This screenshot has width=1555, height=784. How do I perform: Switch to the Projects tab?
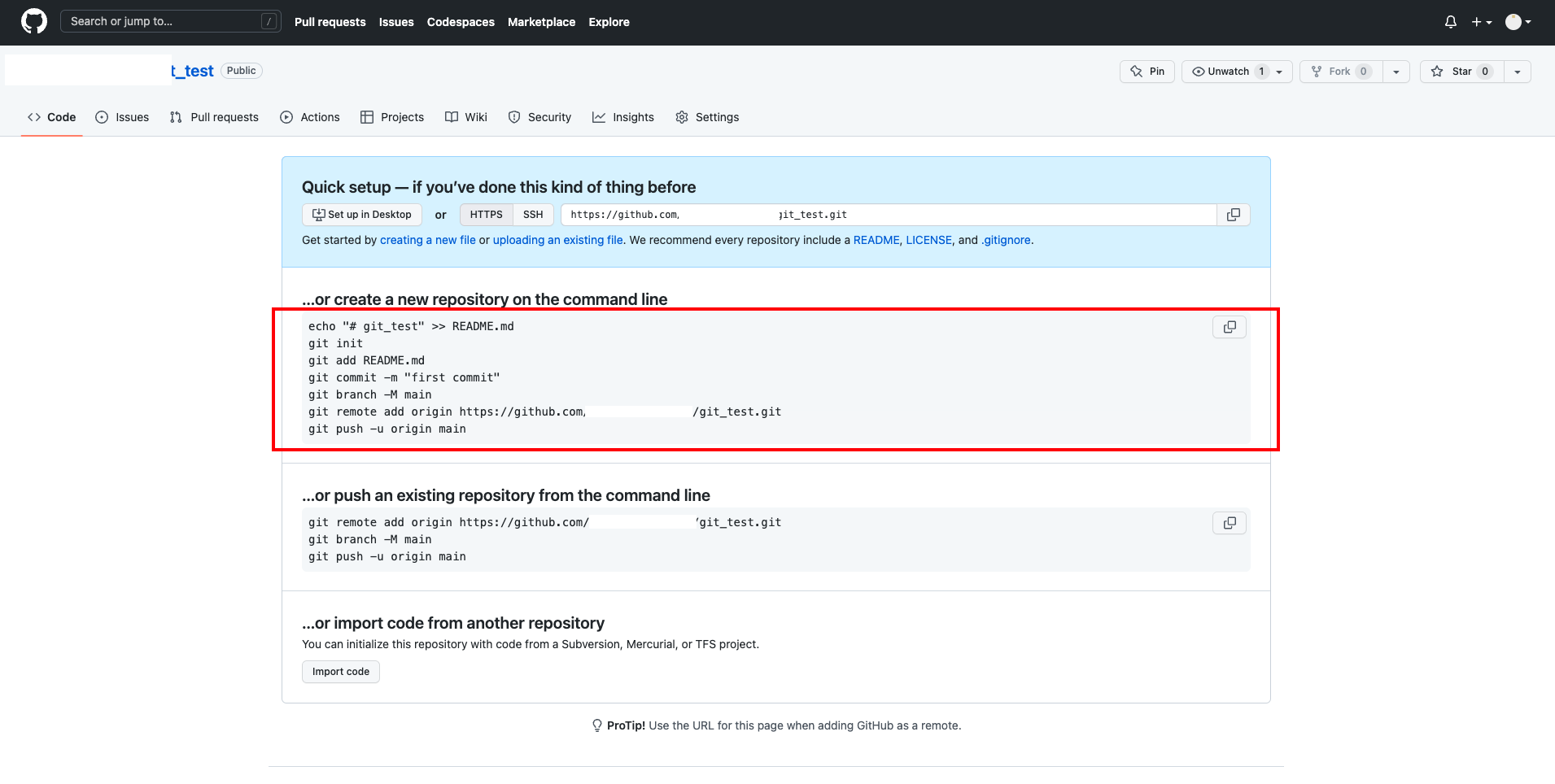[x=402, y=117]
